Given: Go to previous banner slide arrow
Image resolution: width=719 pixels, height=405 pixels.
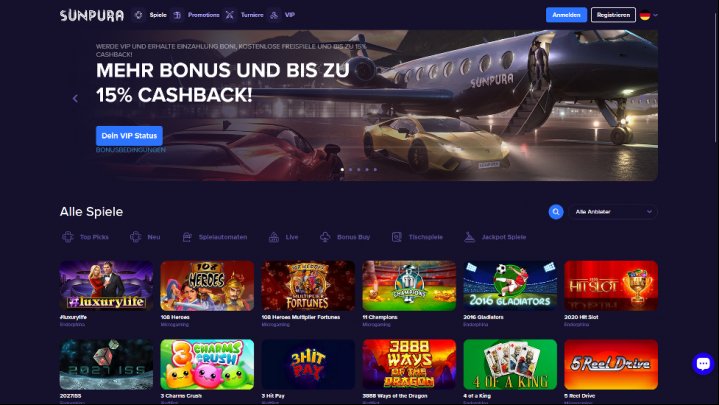Looking at the screenshot, I should tap(75, 98).
